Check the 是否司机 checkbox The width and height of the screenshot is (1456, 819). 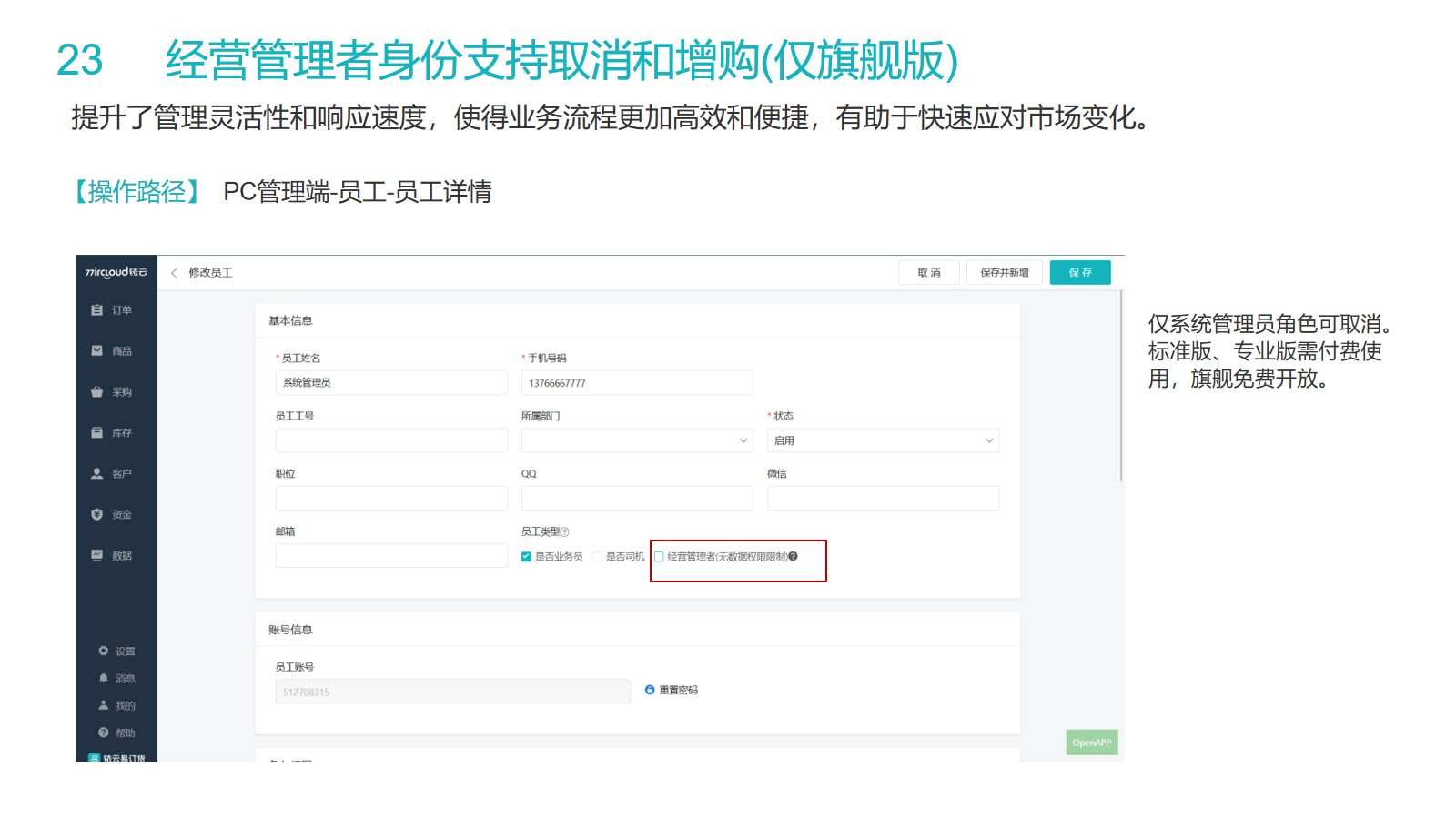click(597, 557)
